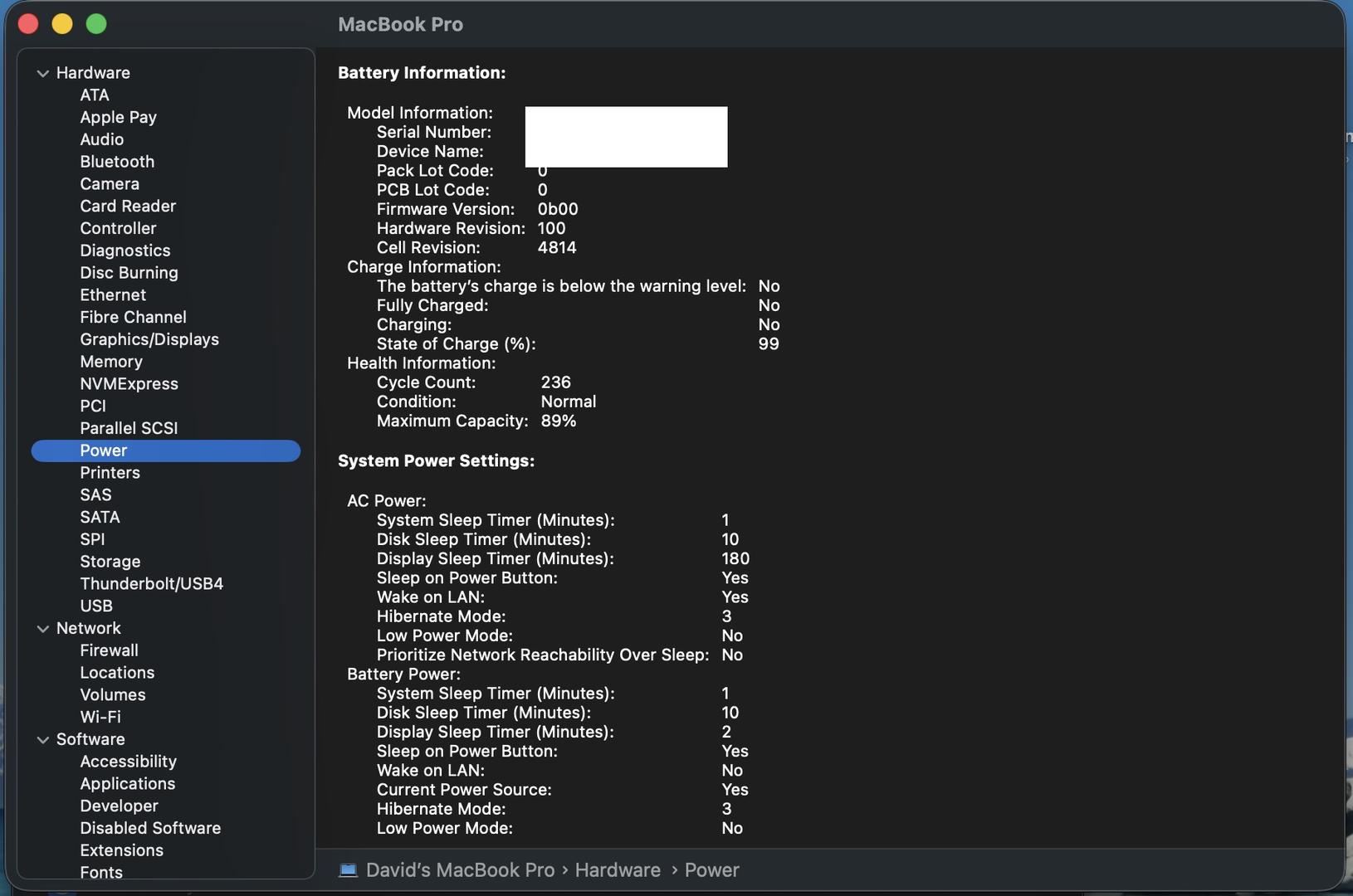Click Hardware in the breadcrumb path
Screen dimensions: 1353x896
pyautogui.click(x=618, y=870)
